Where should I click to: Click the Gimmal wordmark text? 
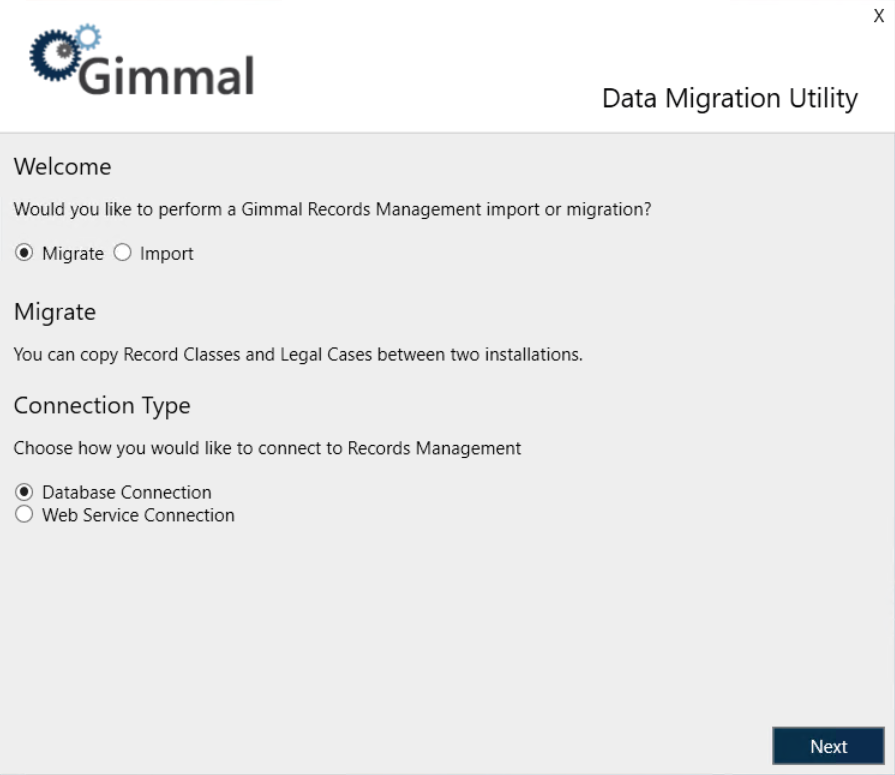166,74
